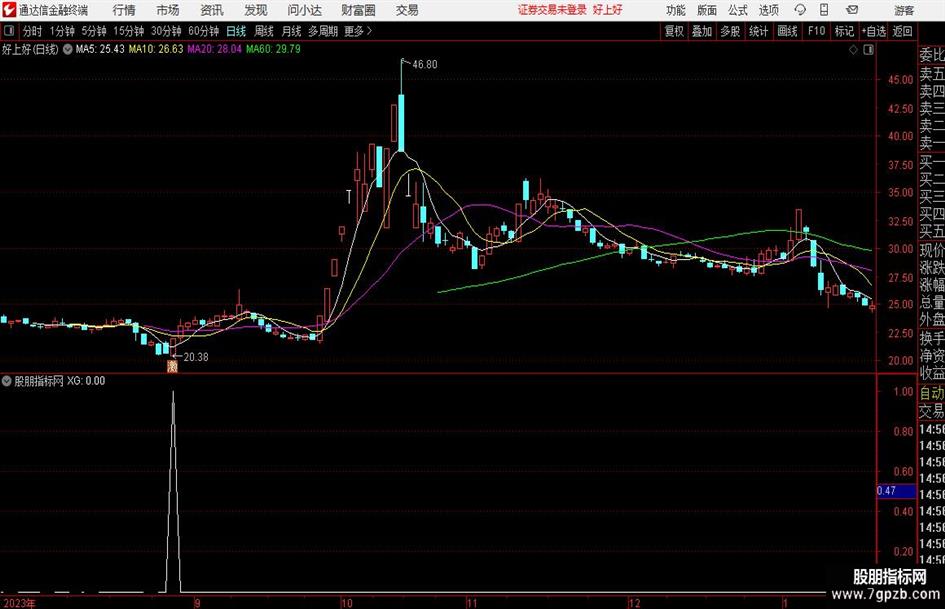Open the 选项 menu
This screenshot has width=945, height=609.
[x=768, y=10]
